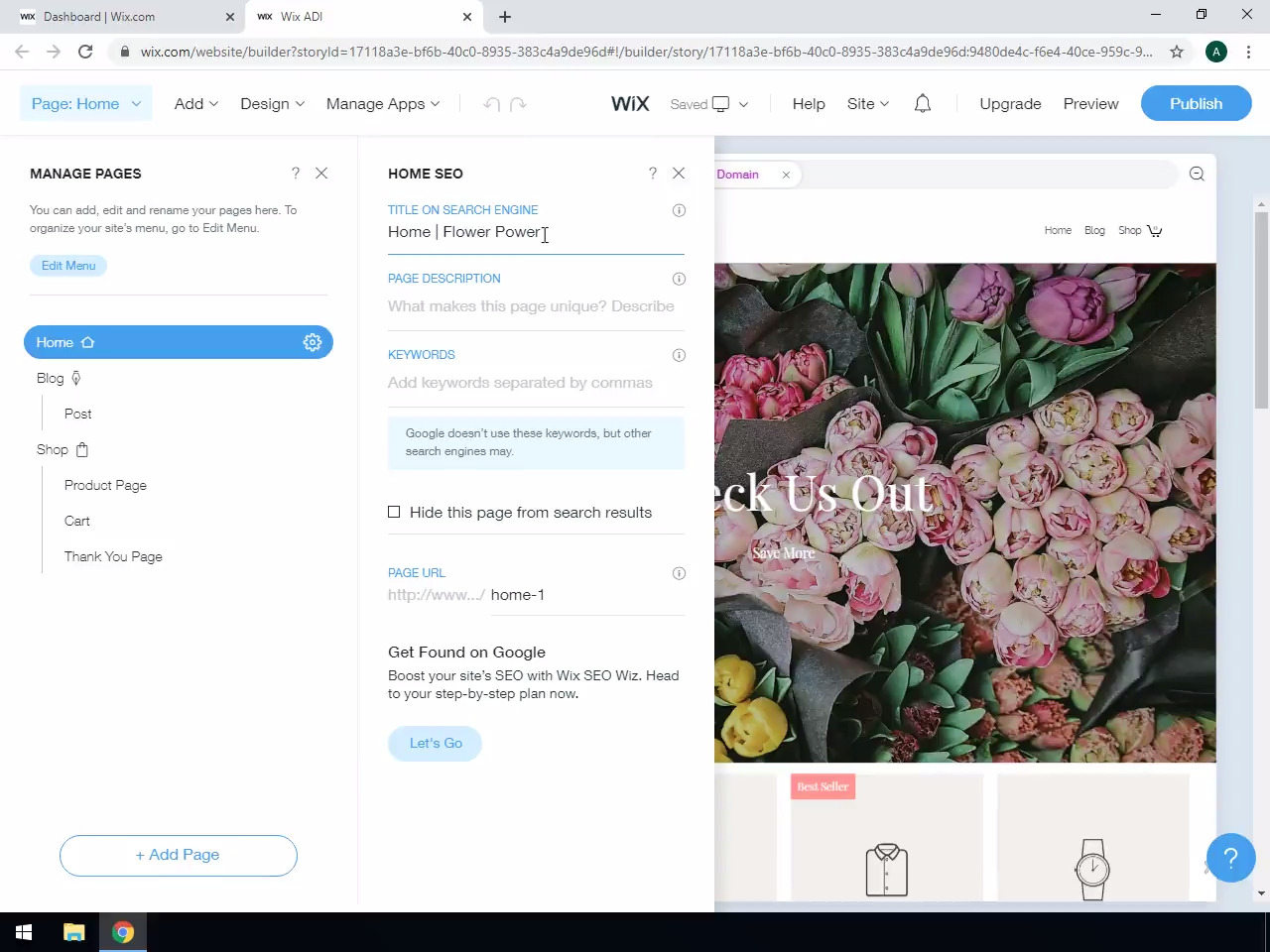Open Chrome's three-dot menu

point(1248,52)
